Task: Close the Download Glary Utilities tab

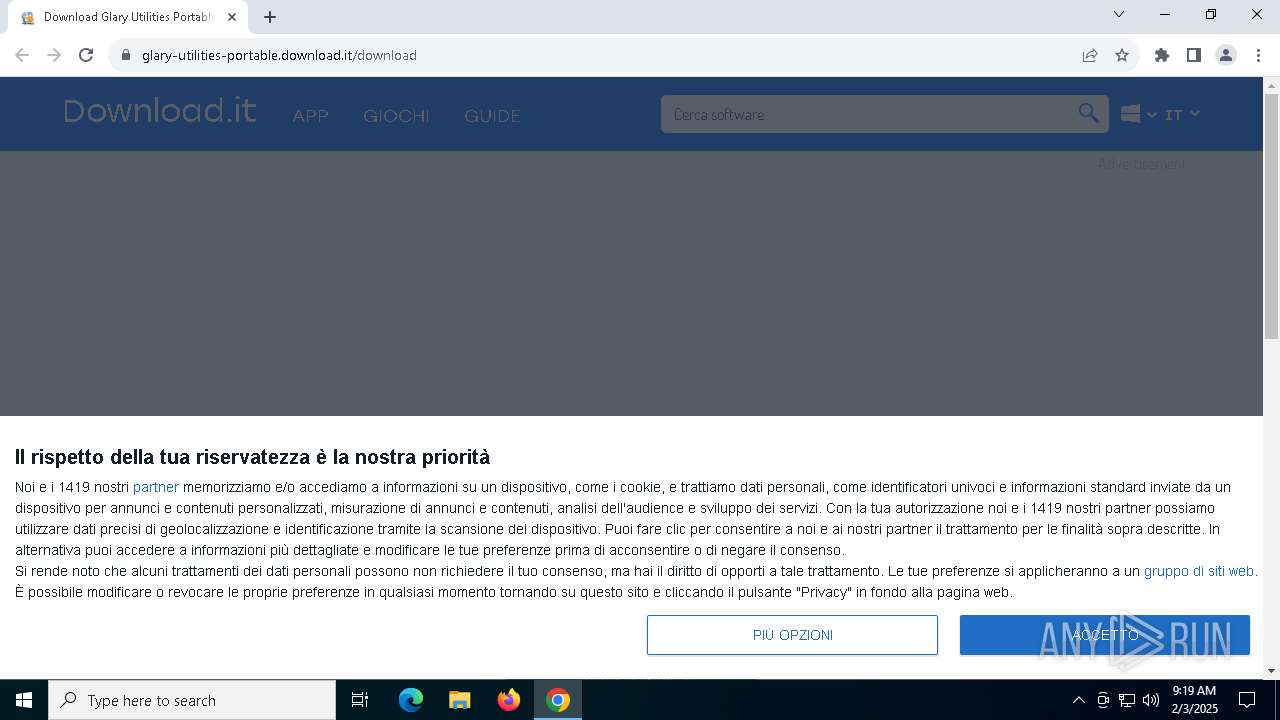Action: tap(232, 17)
